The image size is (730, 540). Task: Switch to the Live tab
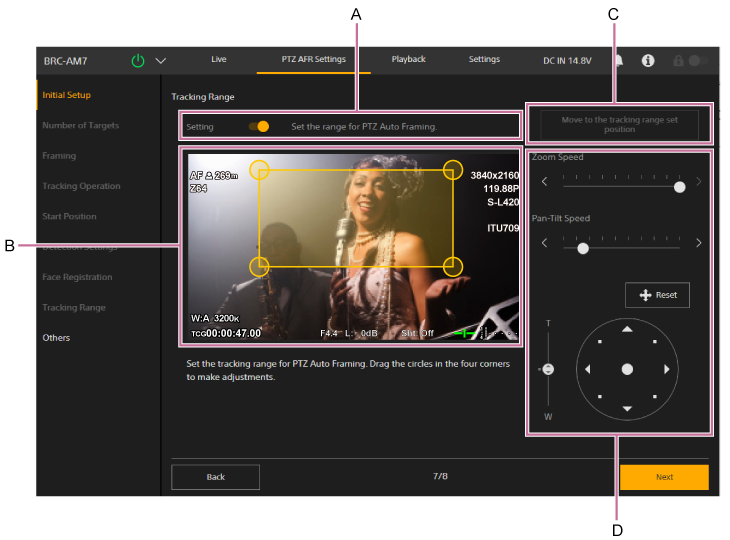(219, 60)
